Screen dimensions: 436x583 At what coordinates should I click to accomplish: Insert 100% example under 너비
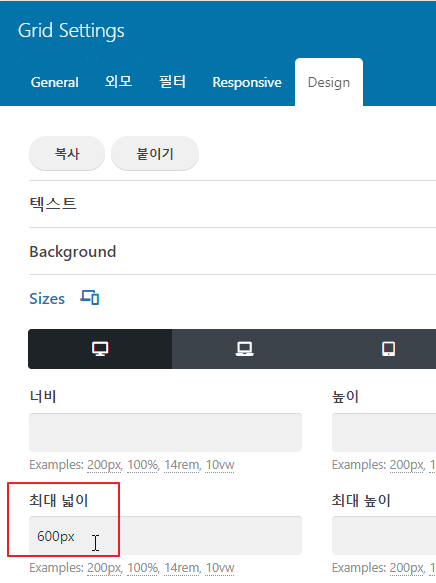click(x=142, y=465)
